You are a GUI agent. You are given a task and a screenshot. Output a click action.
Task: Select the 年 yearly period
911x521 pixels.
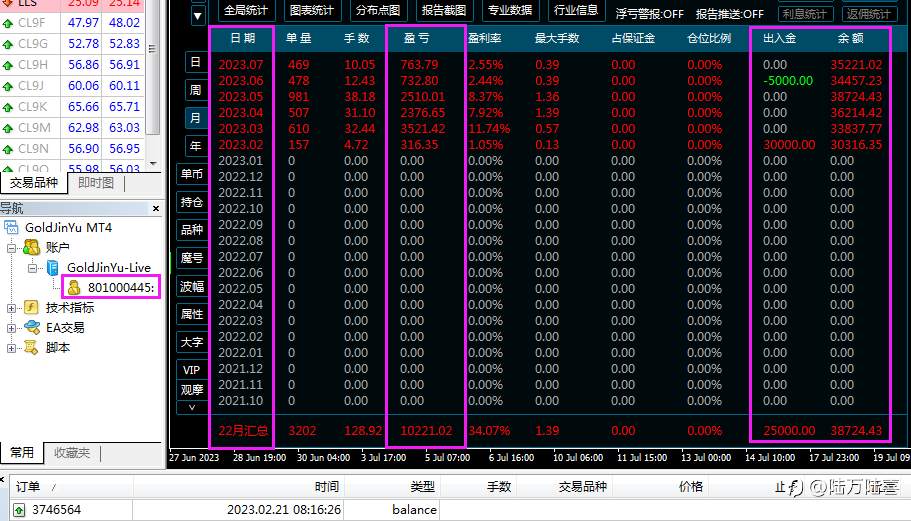pyautogui.click(x=196, y=146)
